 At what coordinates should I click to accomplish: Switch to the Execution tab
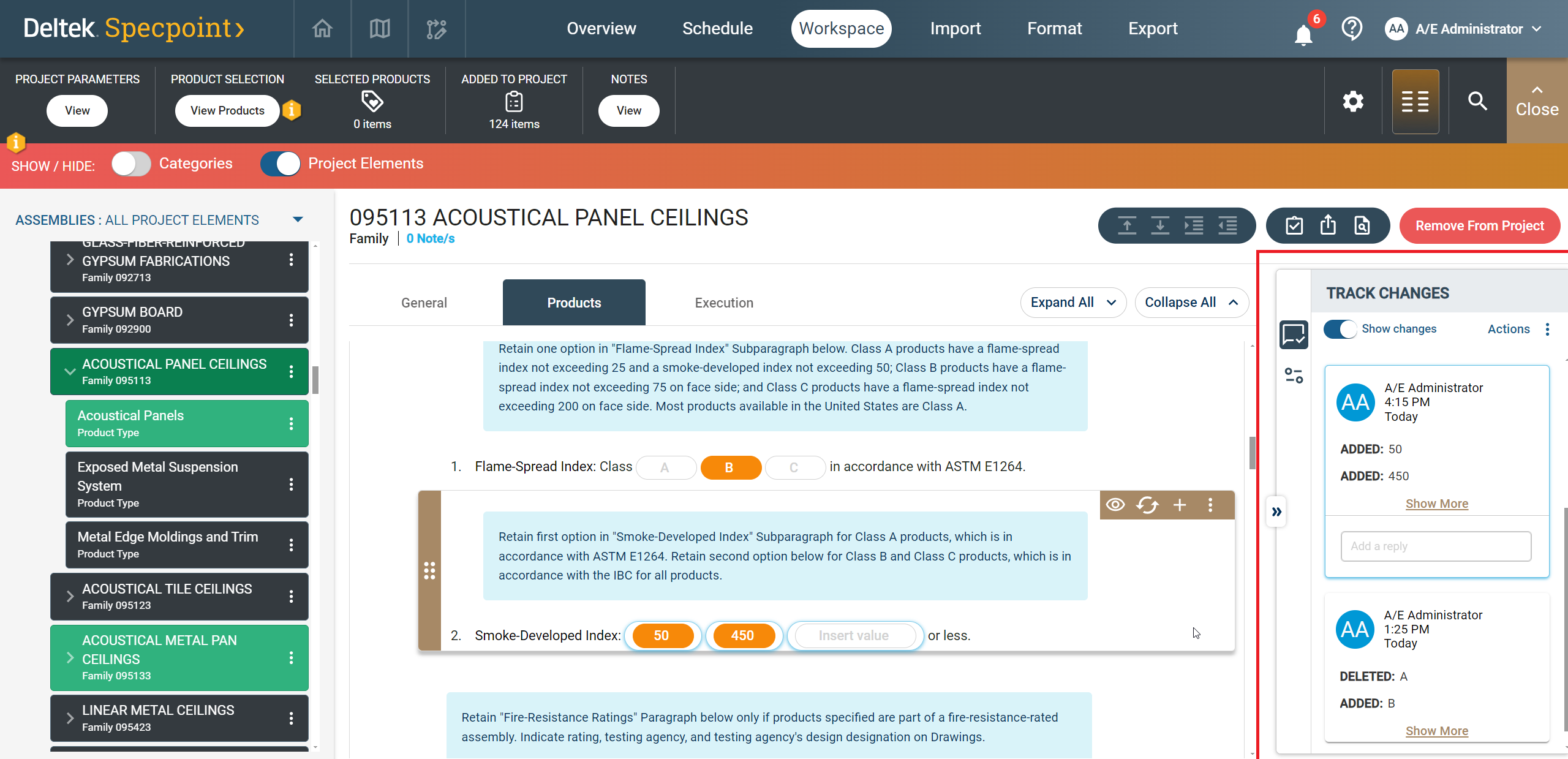[723, 303]
